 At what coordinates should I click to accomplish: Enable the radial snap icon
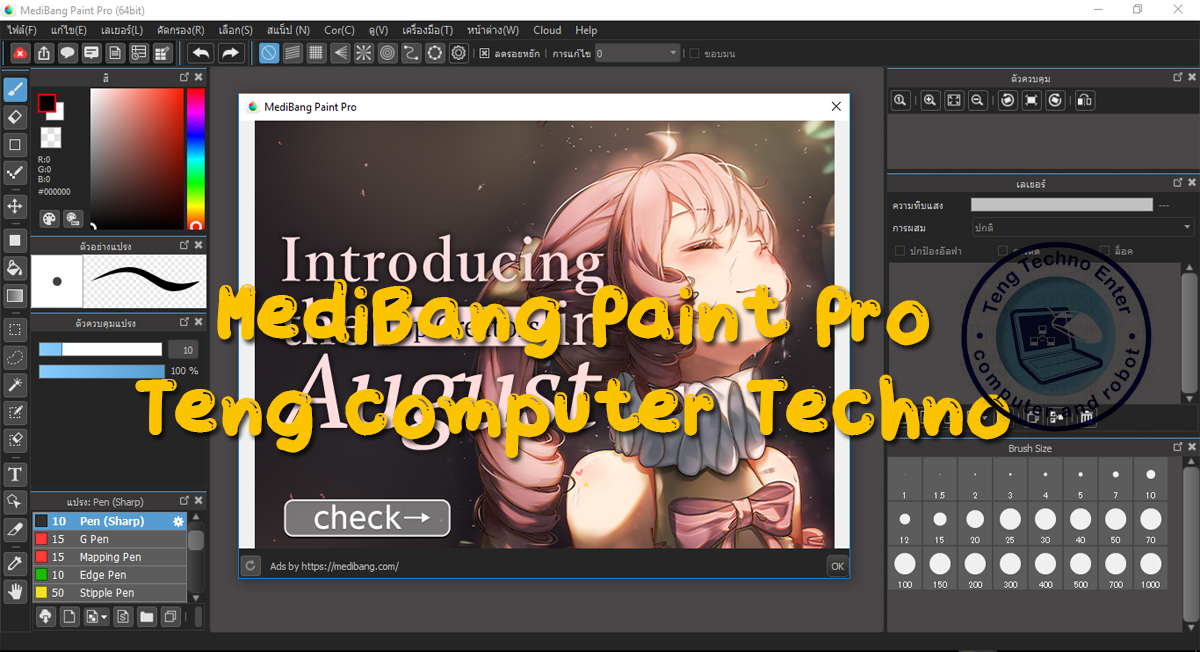click(364, 53)
